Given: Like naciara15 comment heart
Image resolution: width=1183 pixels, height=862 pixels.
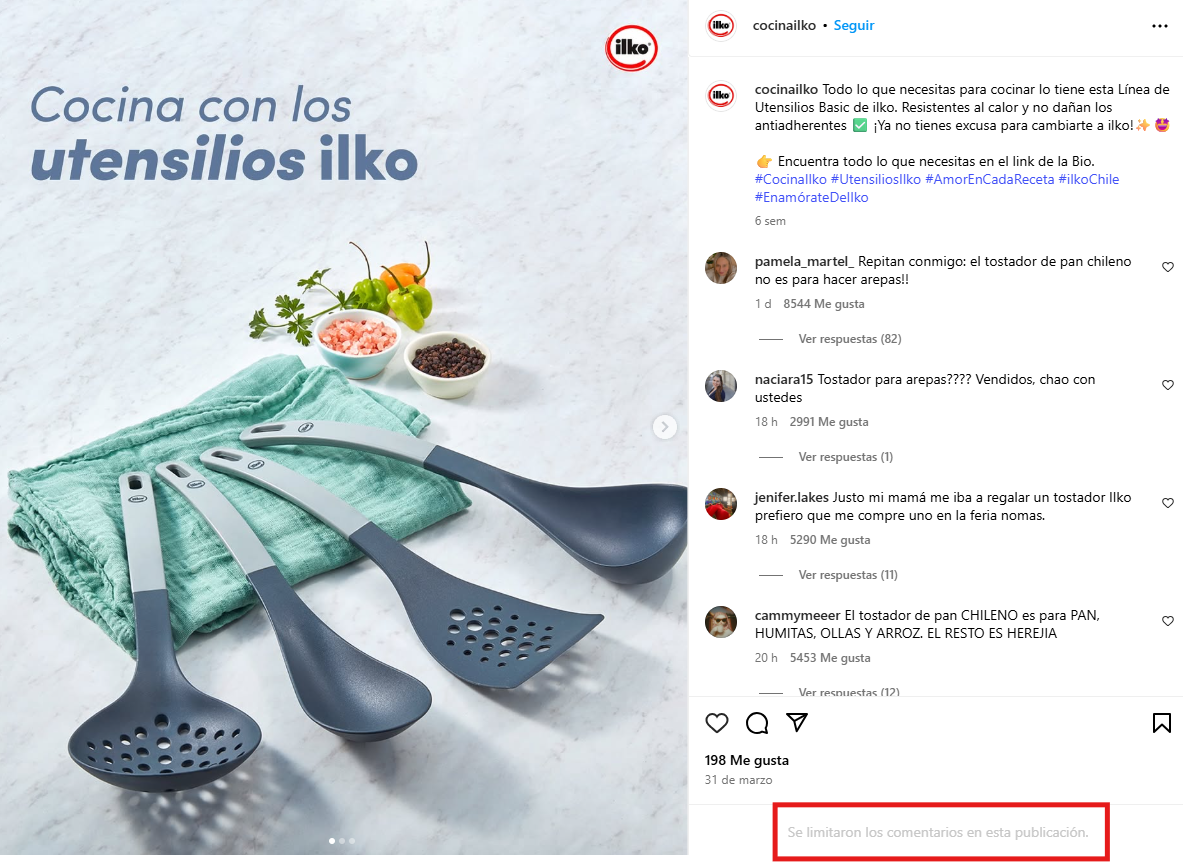Looking at the screenshot, I should point(1168,385).
